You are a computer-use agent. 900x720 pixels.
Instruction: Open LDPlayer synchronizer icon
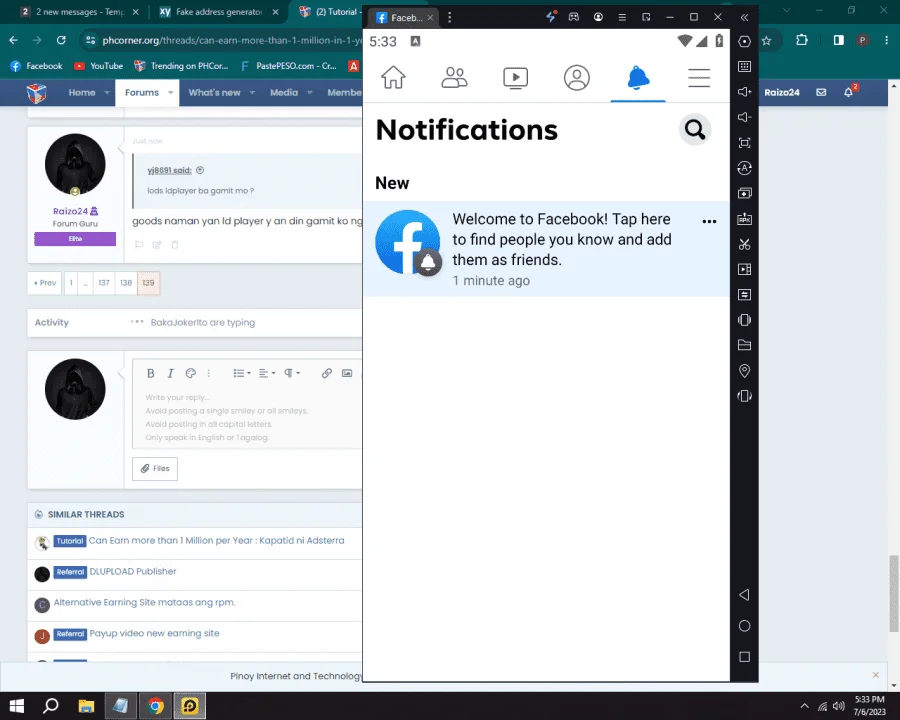tap(744, 295)
